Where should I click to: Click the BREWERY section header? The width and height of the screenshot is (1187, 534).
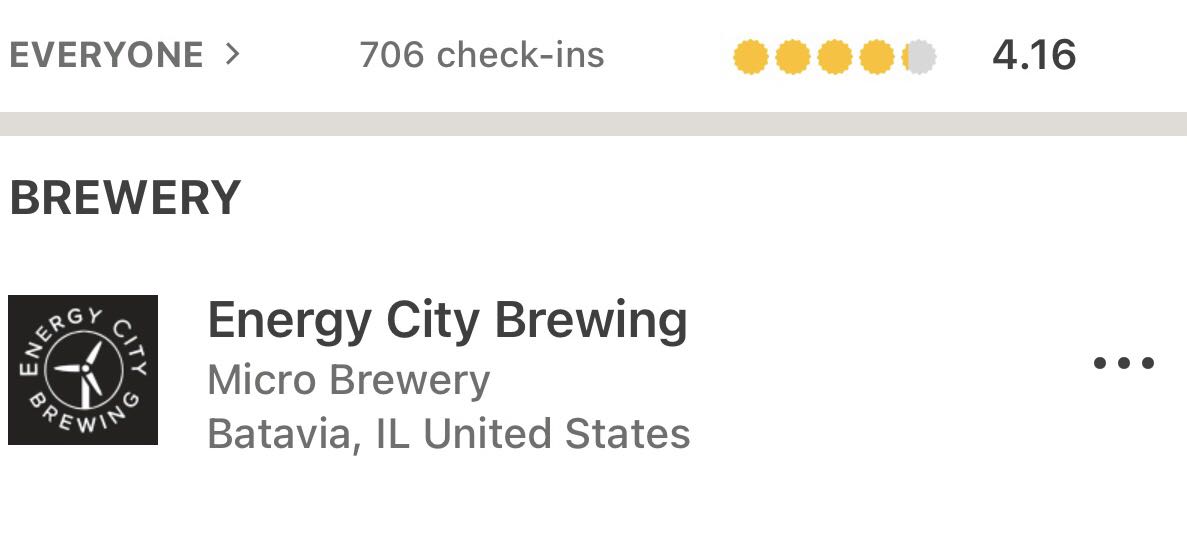125,198
